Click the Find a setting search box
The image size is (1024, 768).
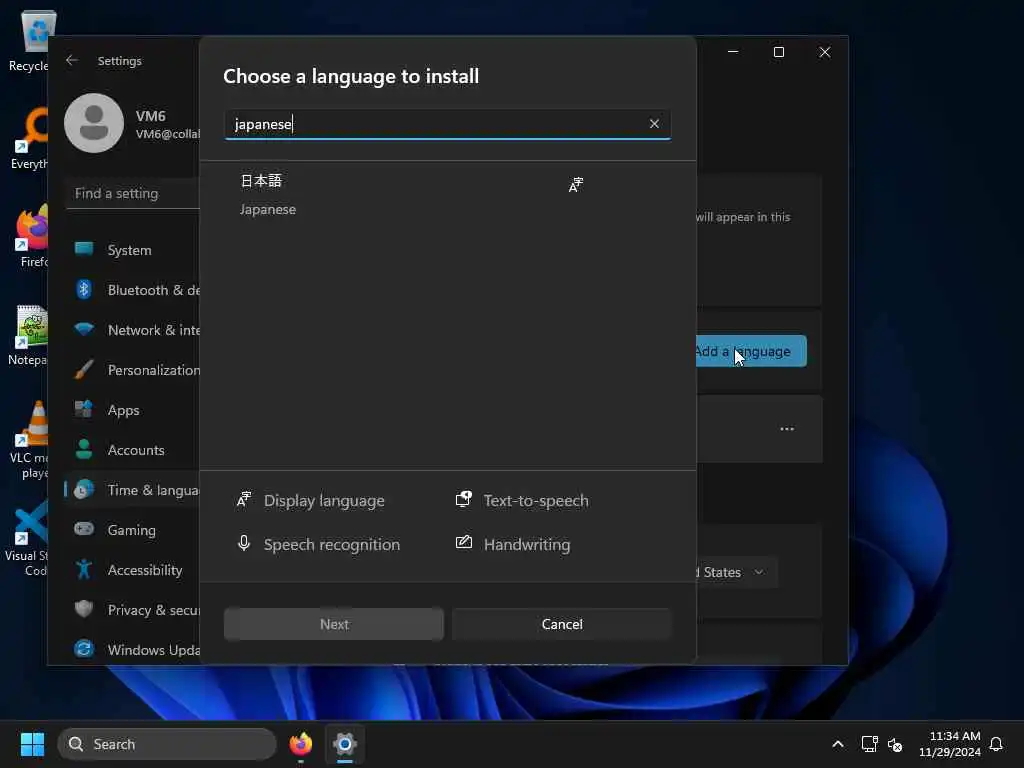point(133,193)
